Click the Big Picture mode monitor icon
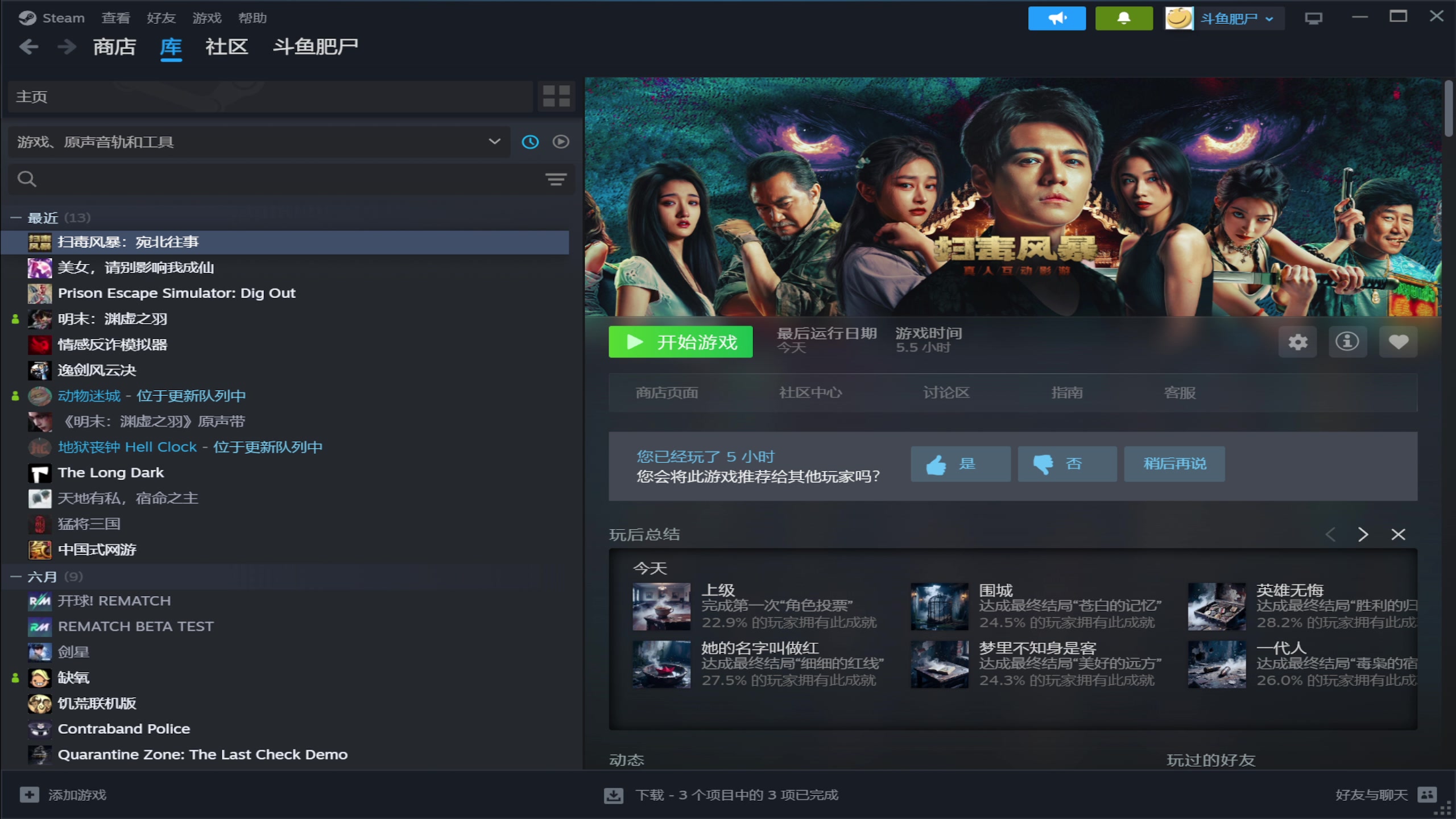The width and height of the screenshot is (1456, 819). click(x=1313, y=19)
